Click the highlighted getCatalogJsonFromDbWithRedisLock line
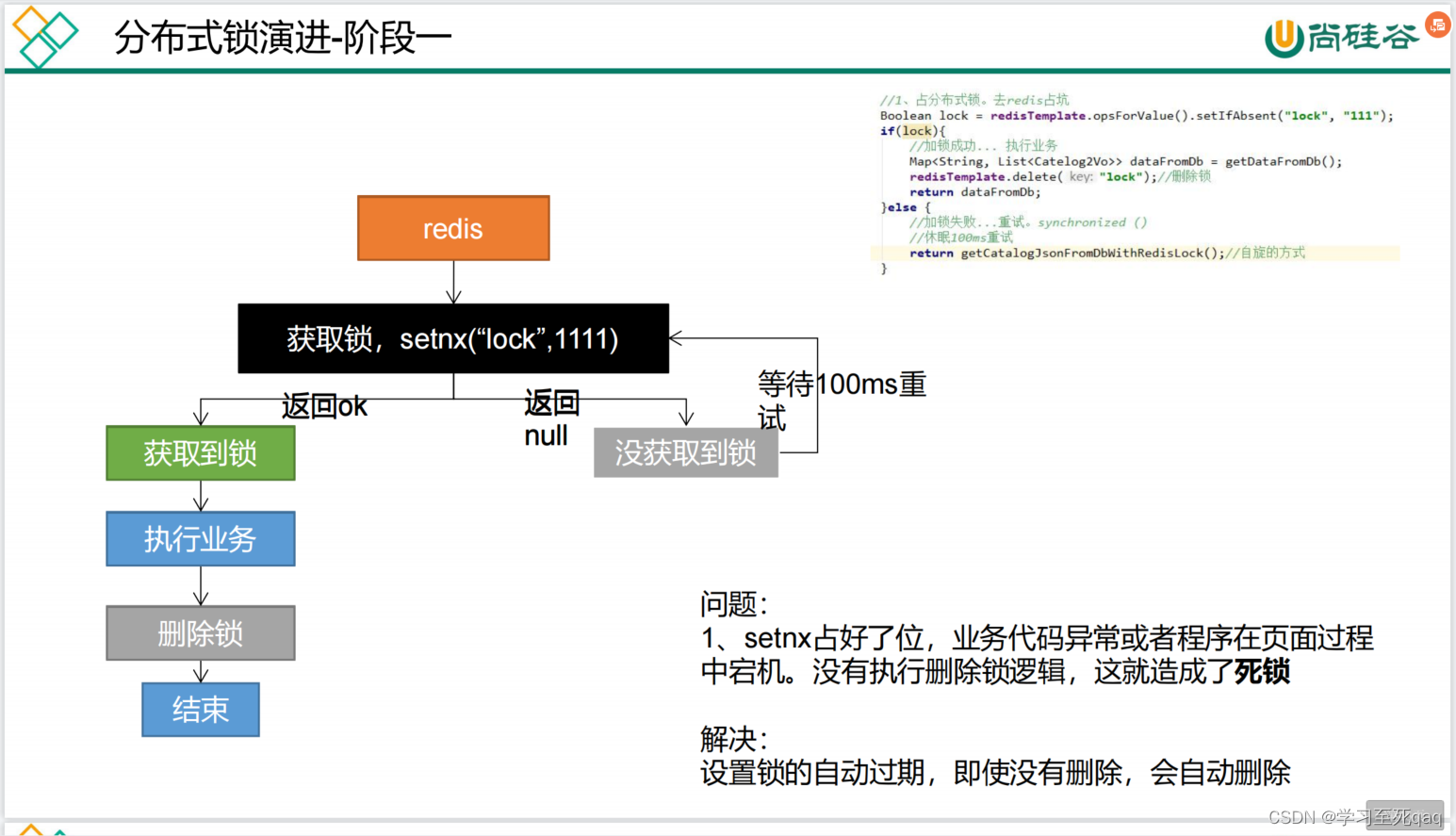The height and width of the screenshot is (836, 1456). pyautogui.click(x=1136, y=253)
